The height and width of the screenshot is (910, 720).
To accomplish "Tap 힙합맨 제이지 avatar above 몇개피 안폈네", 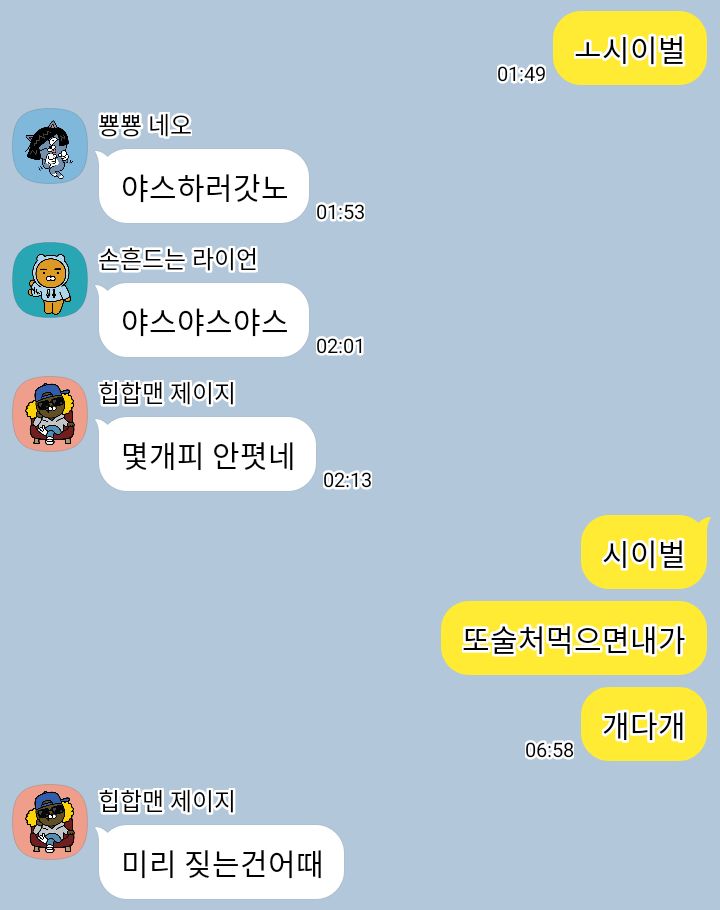I will tap(50, 414).
